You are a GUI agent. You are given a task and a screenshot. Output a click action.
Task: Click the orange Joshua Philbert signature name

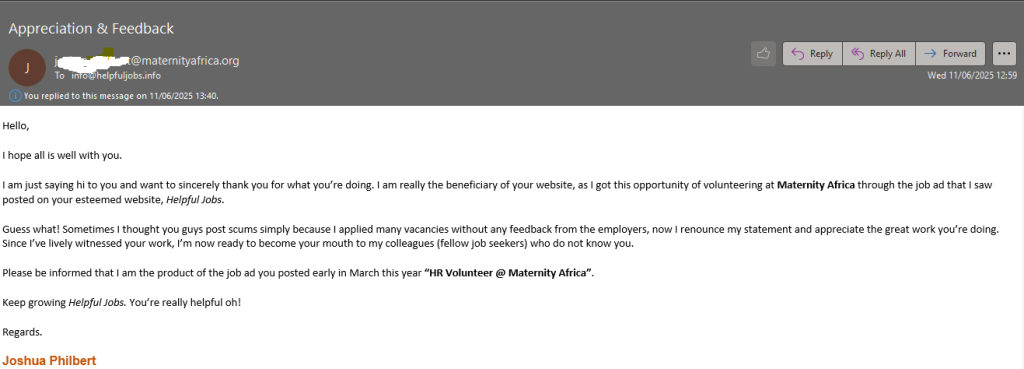[50, 360]
